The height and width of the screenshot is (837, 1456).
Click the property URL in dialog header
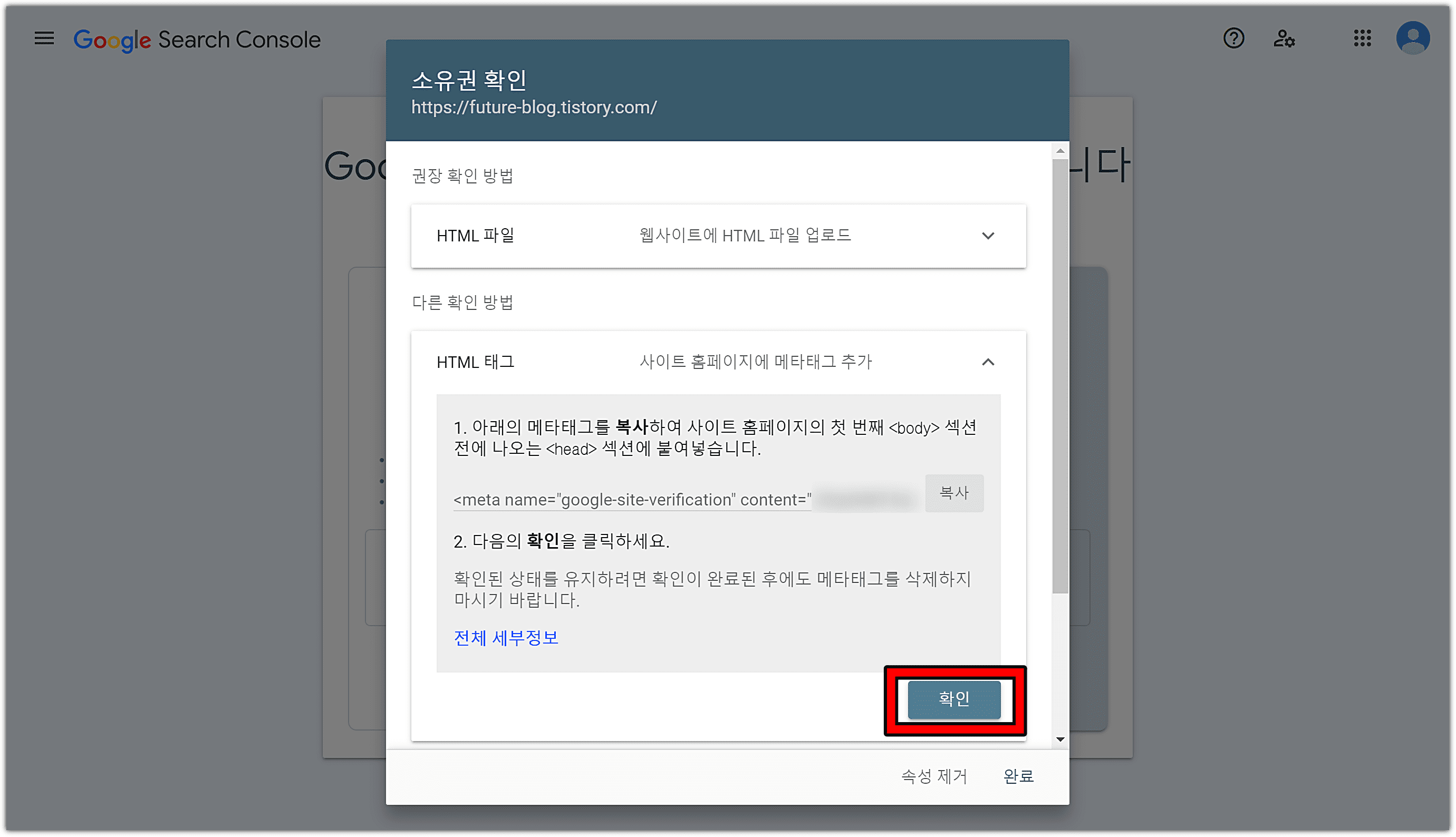[534, 108]
